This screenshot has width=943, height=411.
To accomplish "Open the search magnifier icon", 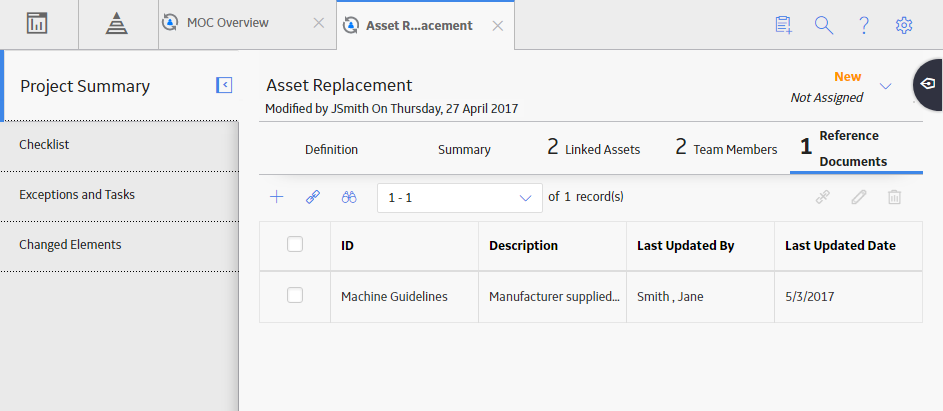I will point(823,25).
